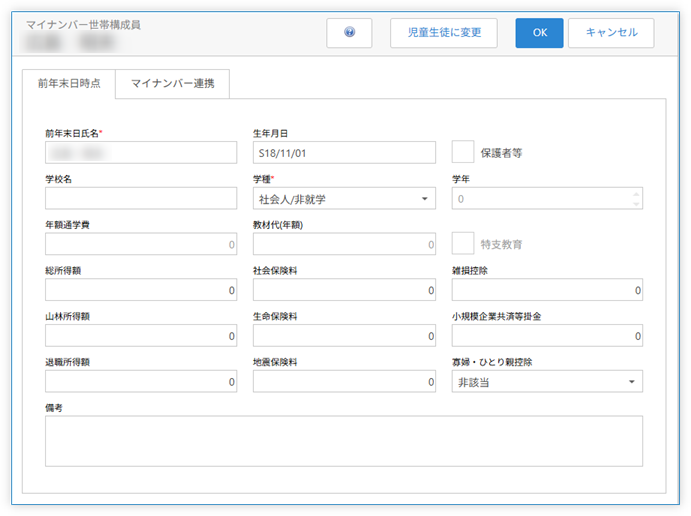Click the キャンセル button
This screenshot has width=691, height=516.
click(x=611, y=33)
